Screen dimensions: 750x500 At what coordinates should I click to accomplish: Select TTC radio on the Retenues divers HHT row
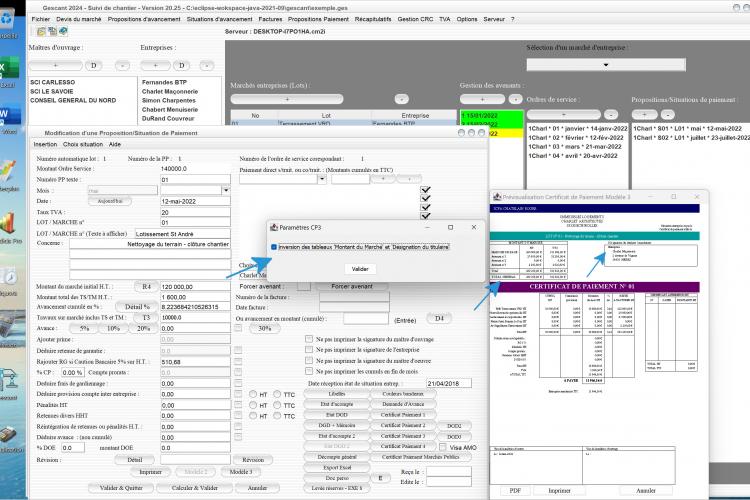tap(277, 416)
